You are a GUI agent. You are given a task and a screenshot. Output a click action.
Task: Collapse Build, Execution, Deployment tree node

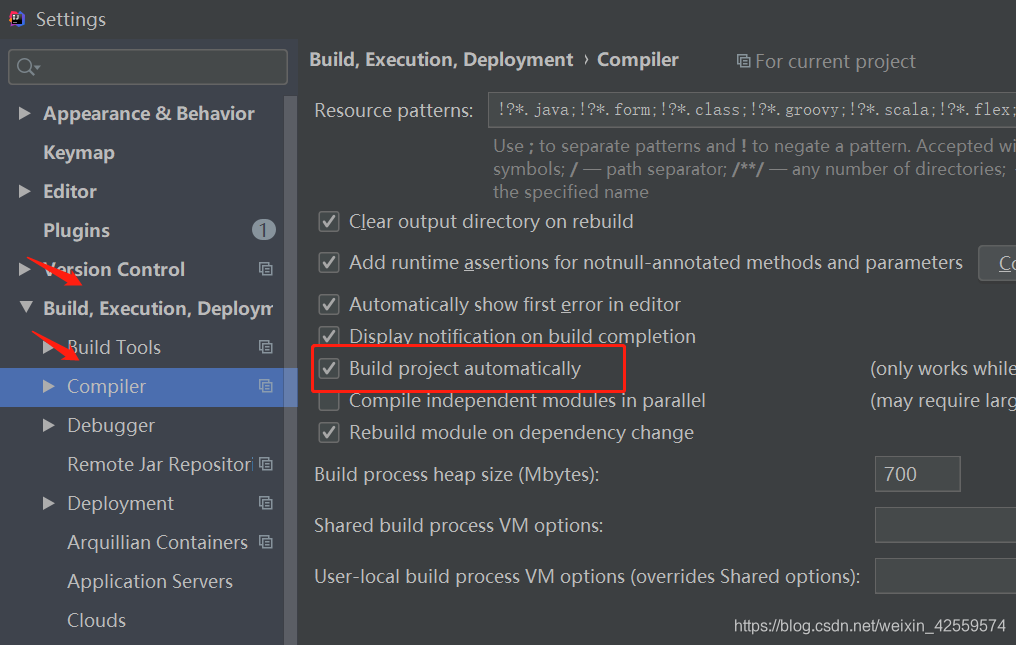tap(25, 308)
